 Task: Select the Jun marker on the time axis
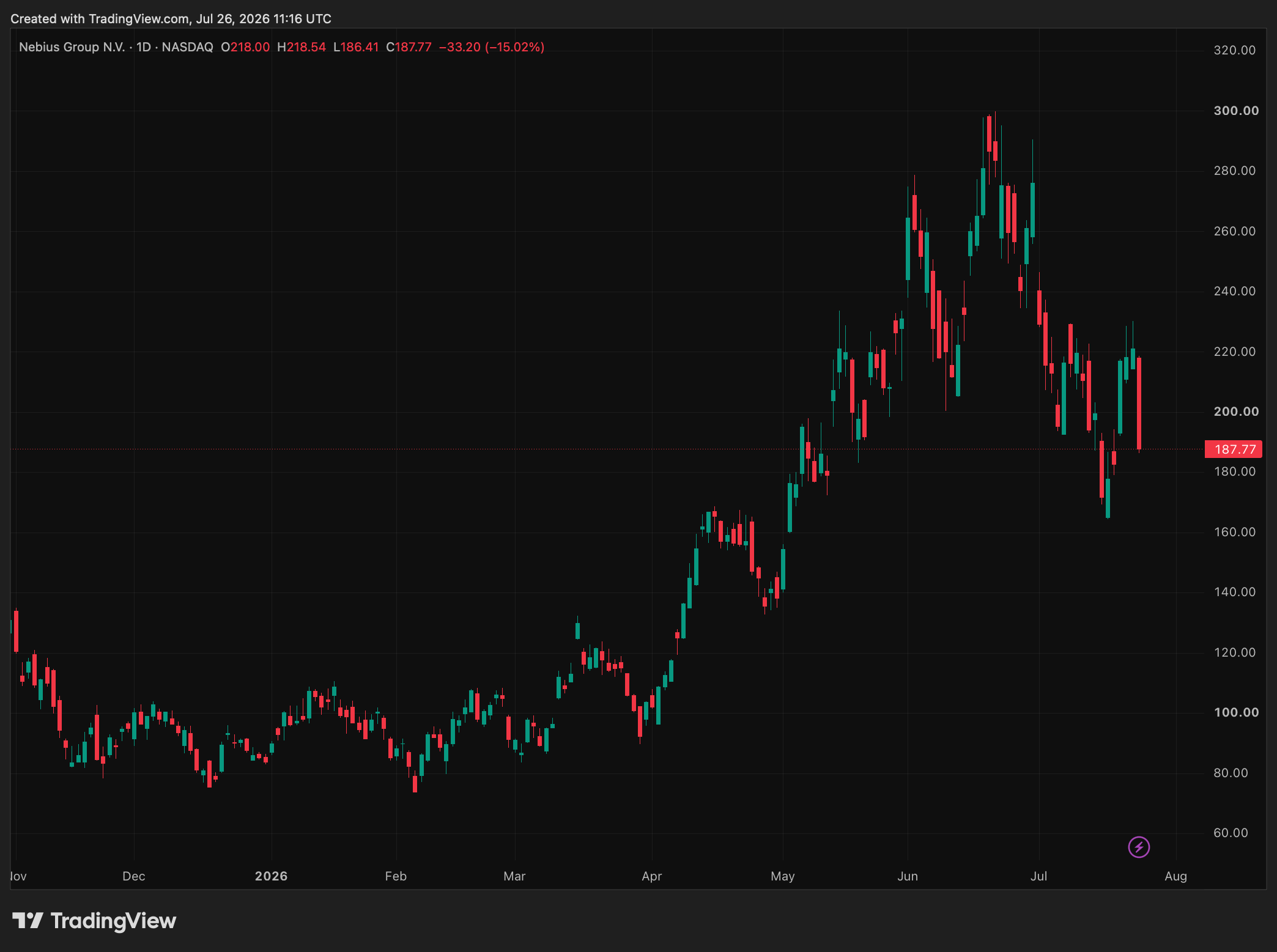[908, 876]
